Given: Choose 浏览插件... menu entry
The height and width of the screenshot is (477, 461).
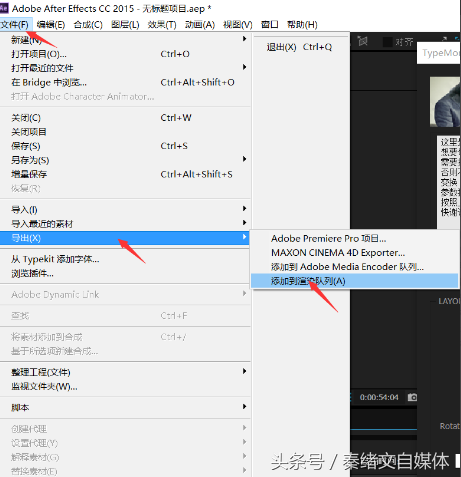Looking at the screenshot, I should tap(125, 274).
